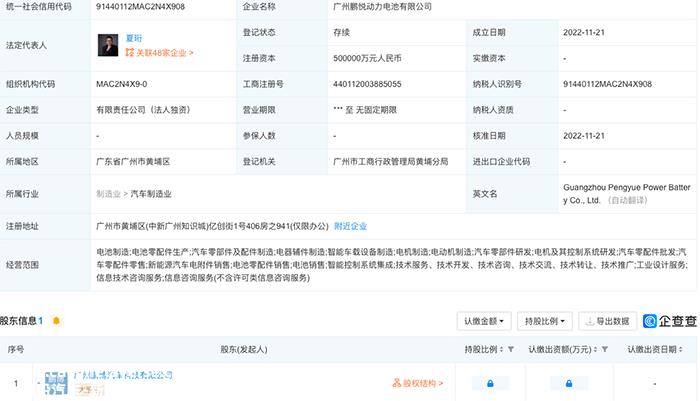Image resolution: width=700 pixels, height=401 pixels.
Task: Select taxpayer ID under 纳税人识别号
Action: click(607, 84)
